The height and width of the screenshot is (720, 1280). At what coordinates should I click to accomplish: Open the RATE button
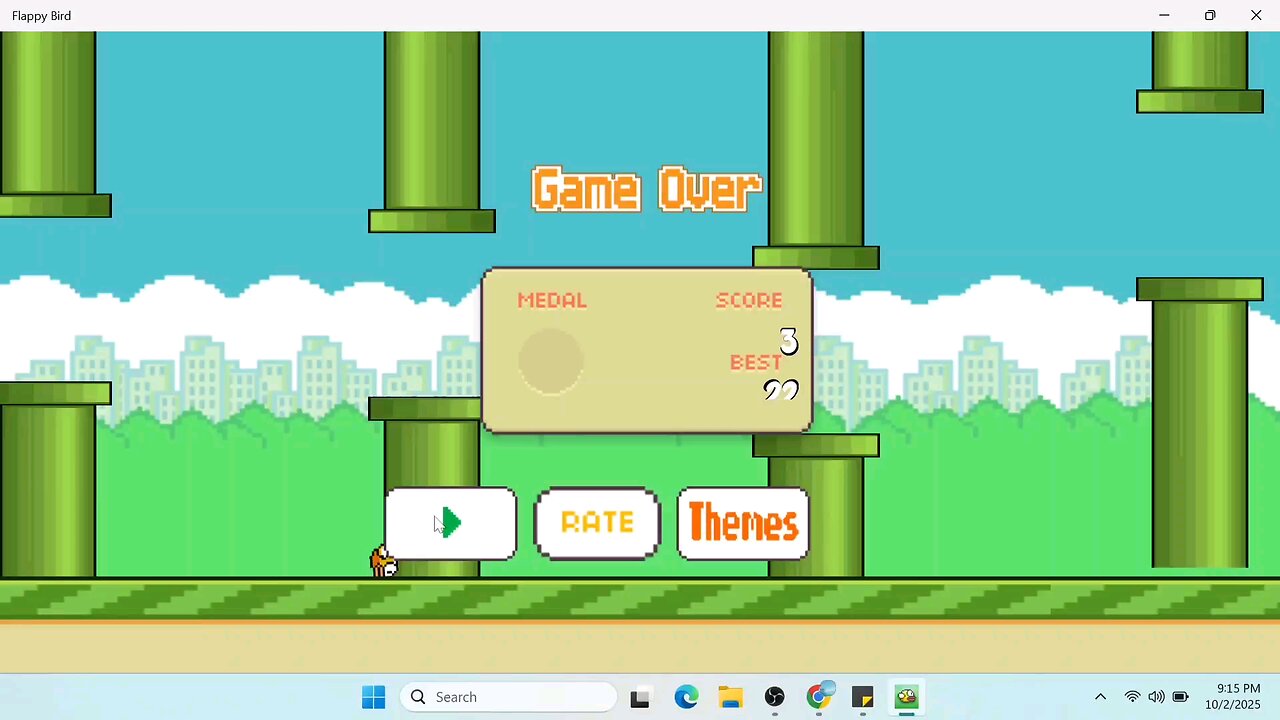tap(597, 523)
